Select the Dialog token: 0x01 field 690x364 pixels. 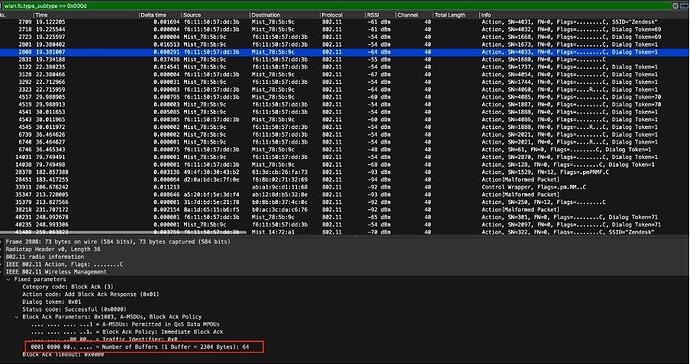coord(51,302)
